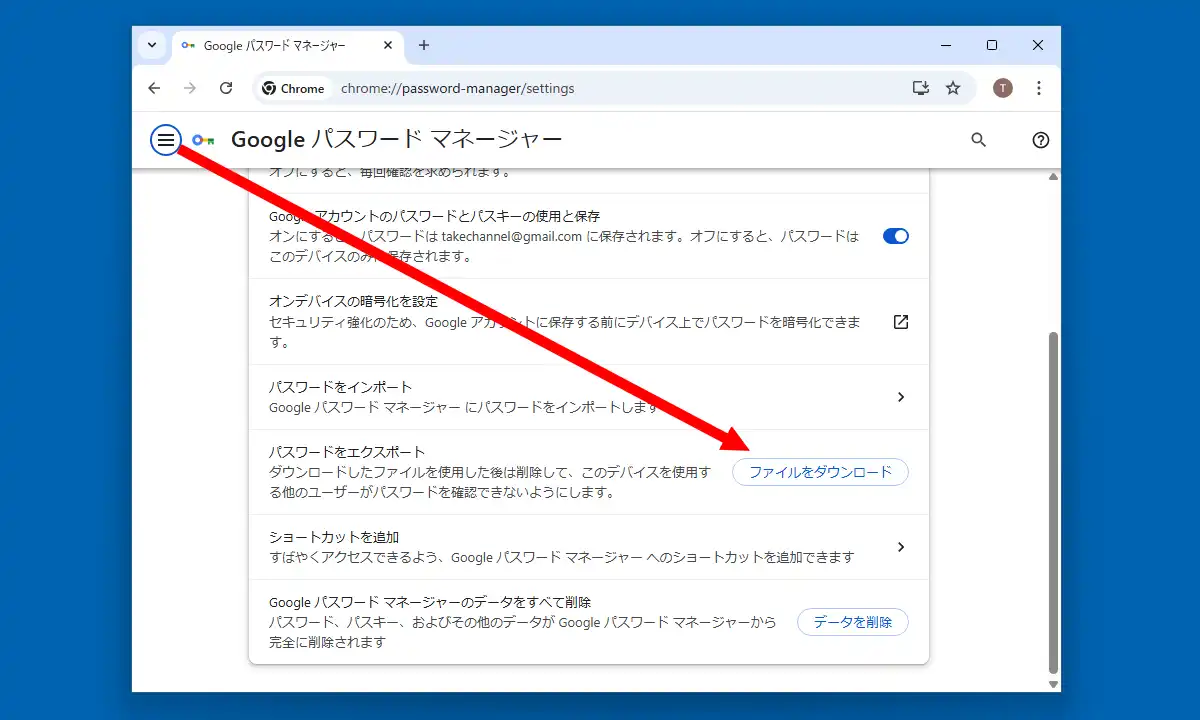This screenshot has height=720, width=1200.
Task: Minimize the Chrome window
Action: pos(946,45)
